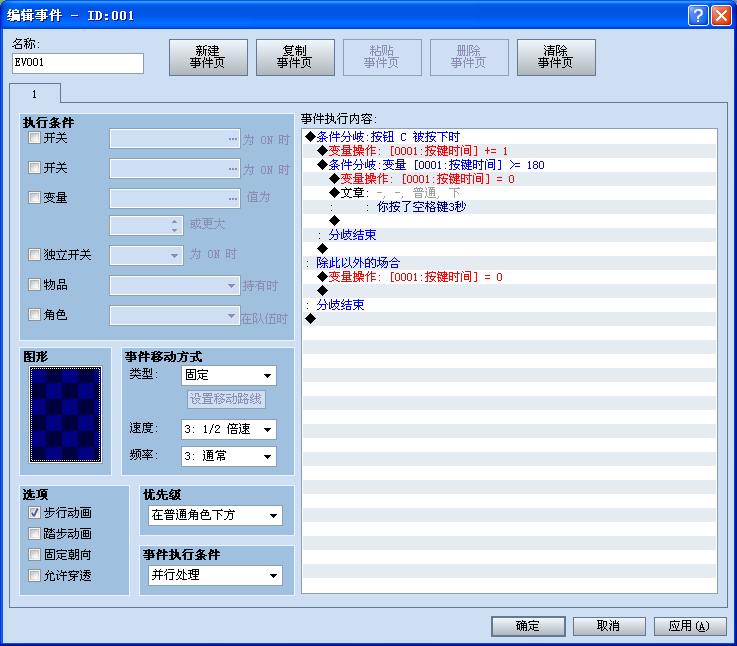The image size is (737, 646).
Task: Enable the 变量 condition checkbox
Action: pos(34,197)
